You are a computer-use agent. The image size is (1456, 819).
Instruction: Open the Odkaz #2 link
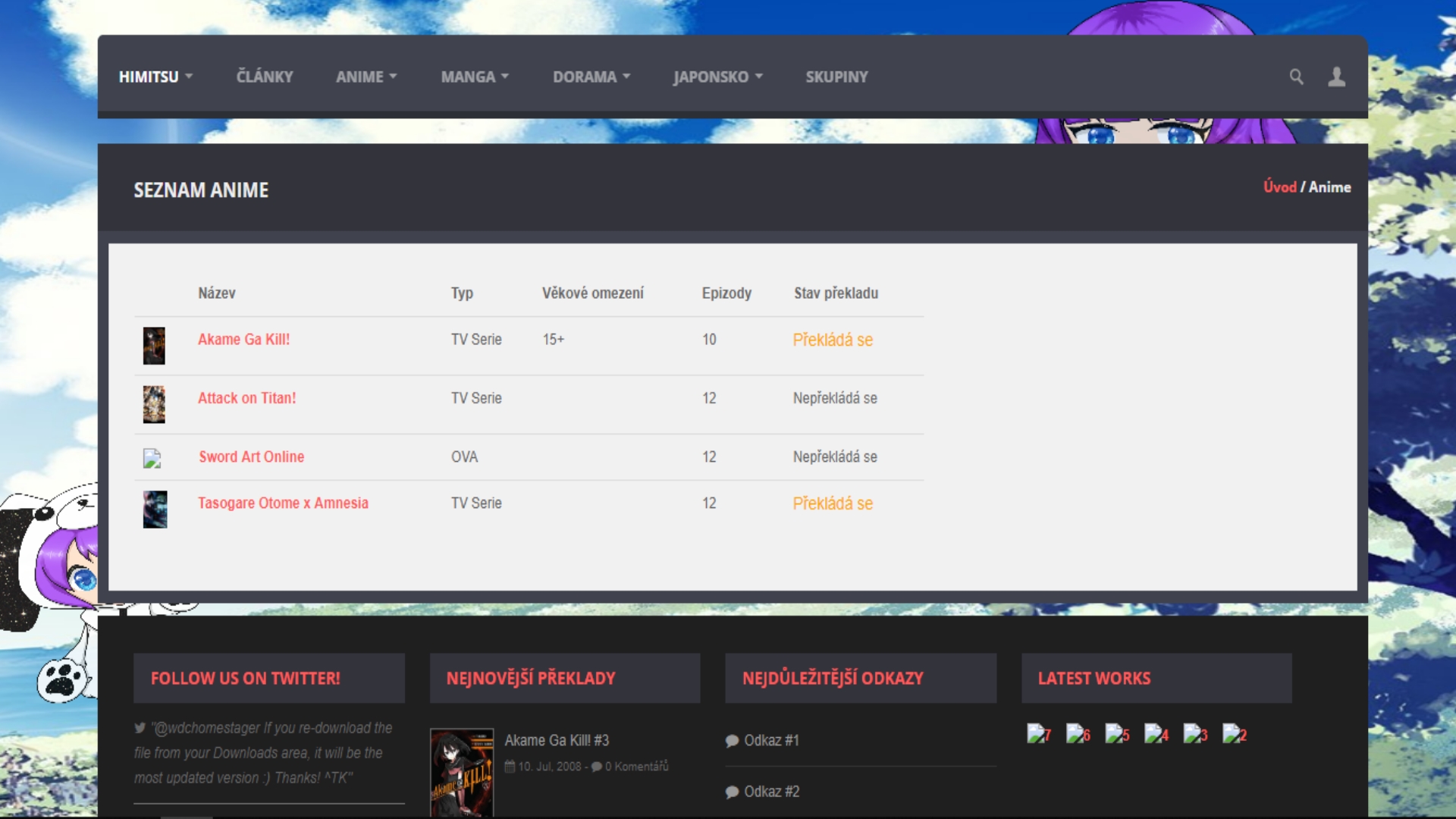tap(771, 791)
